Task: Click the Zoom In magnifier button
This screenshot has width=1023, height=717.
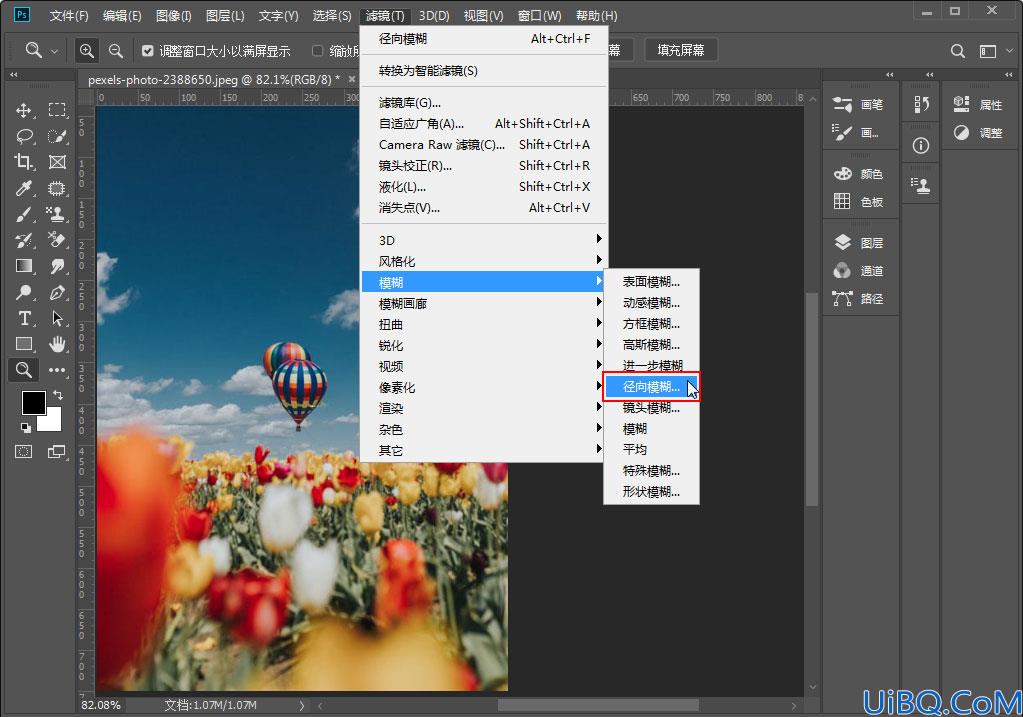Action: (x=86, y=50)
